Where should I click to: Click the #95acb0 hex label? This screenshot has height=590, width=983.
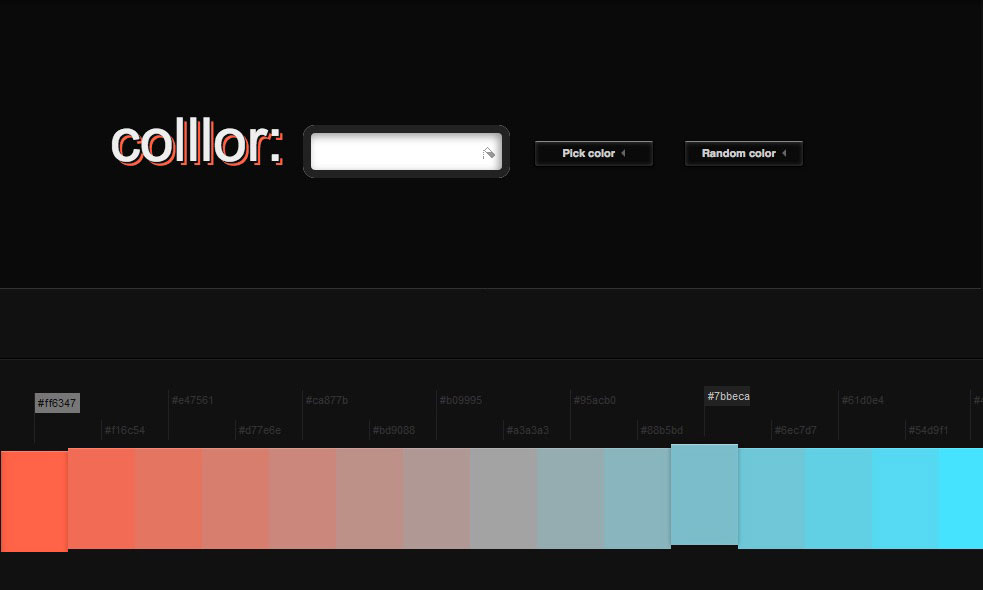coord(595,400)
